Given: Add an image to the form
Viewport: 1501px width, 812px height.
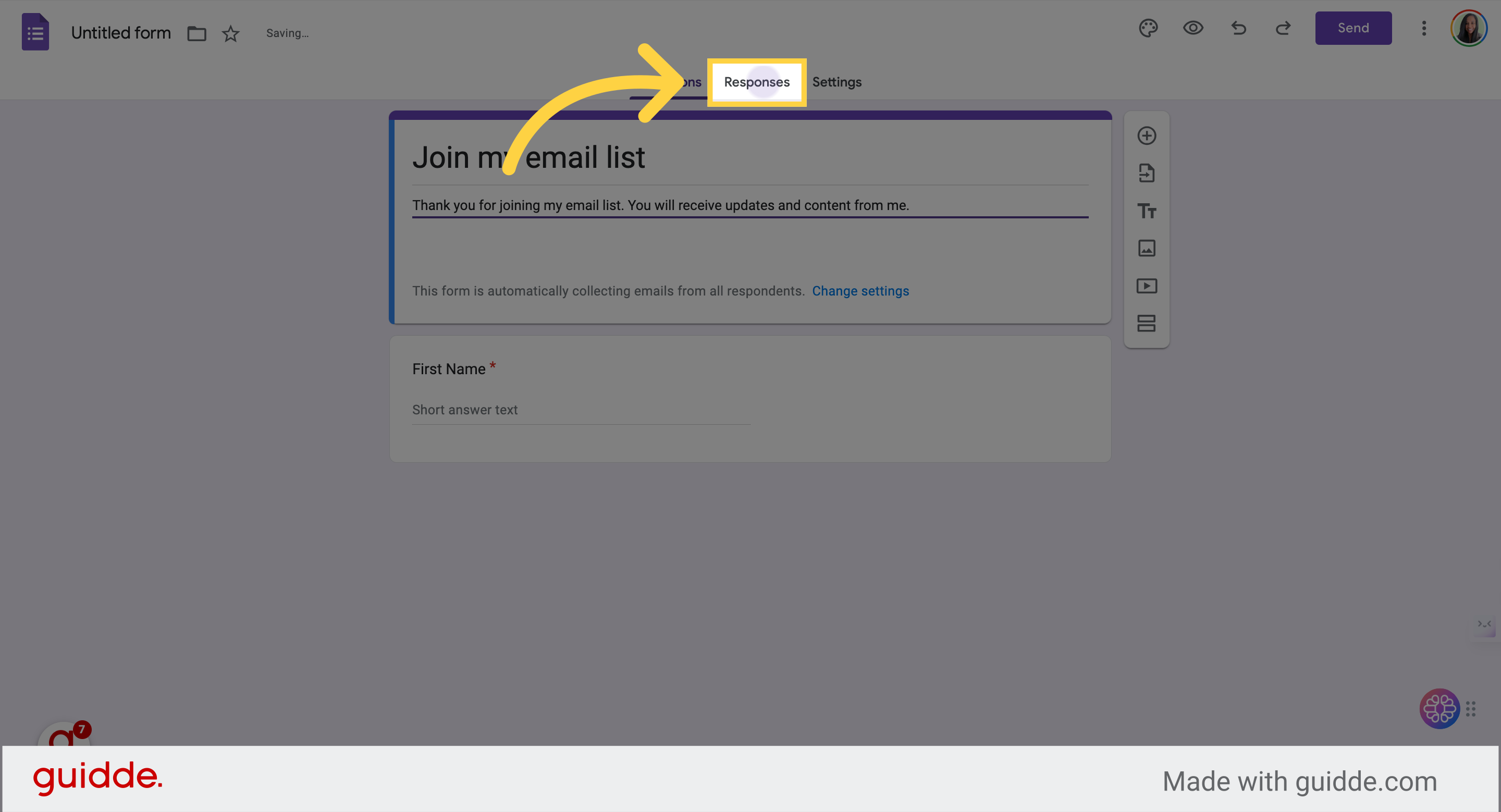Looking at the screenshot, I should [1146, 248].
